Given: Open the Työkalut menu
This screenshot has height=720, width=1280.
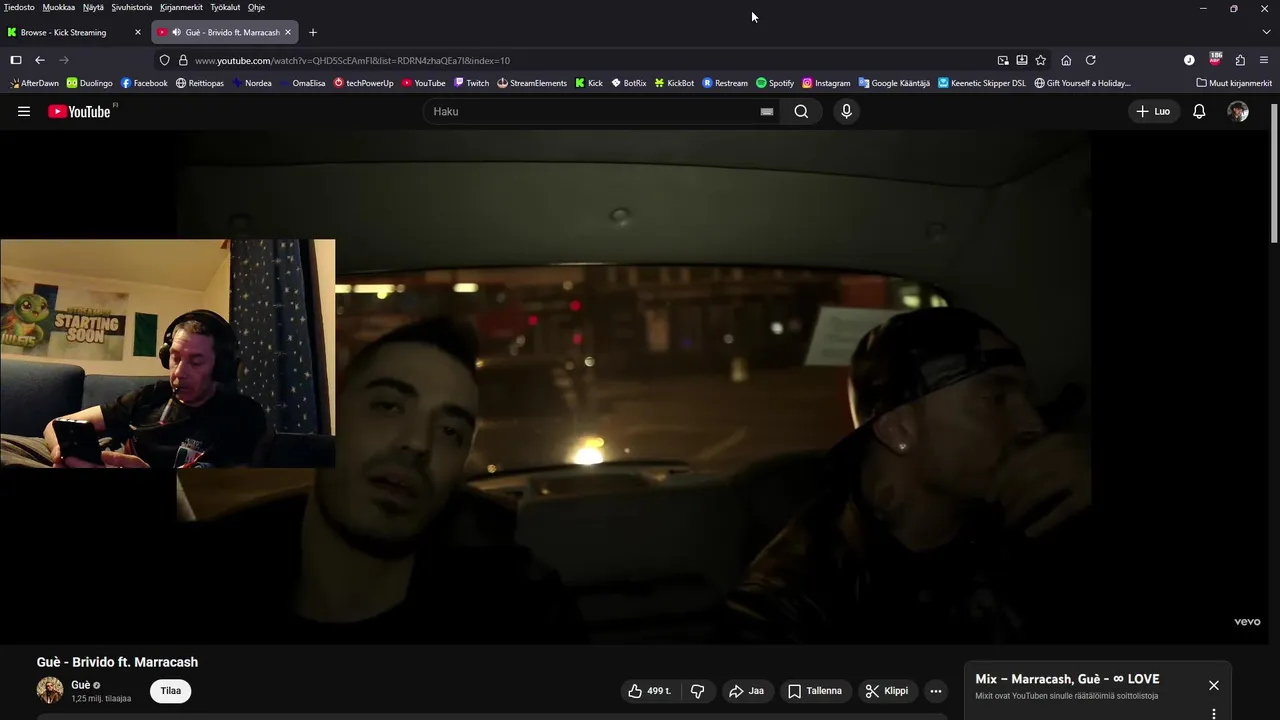Looking at the screenshot, I should [x=225, y=7].
